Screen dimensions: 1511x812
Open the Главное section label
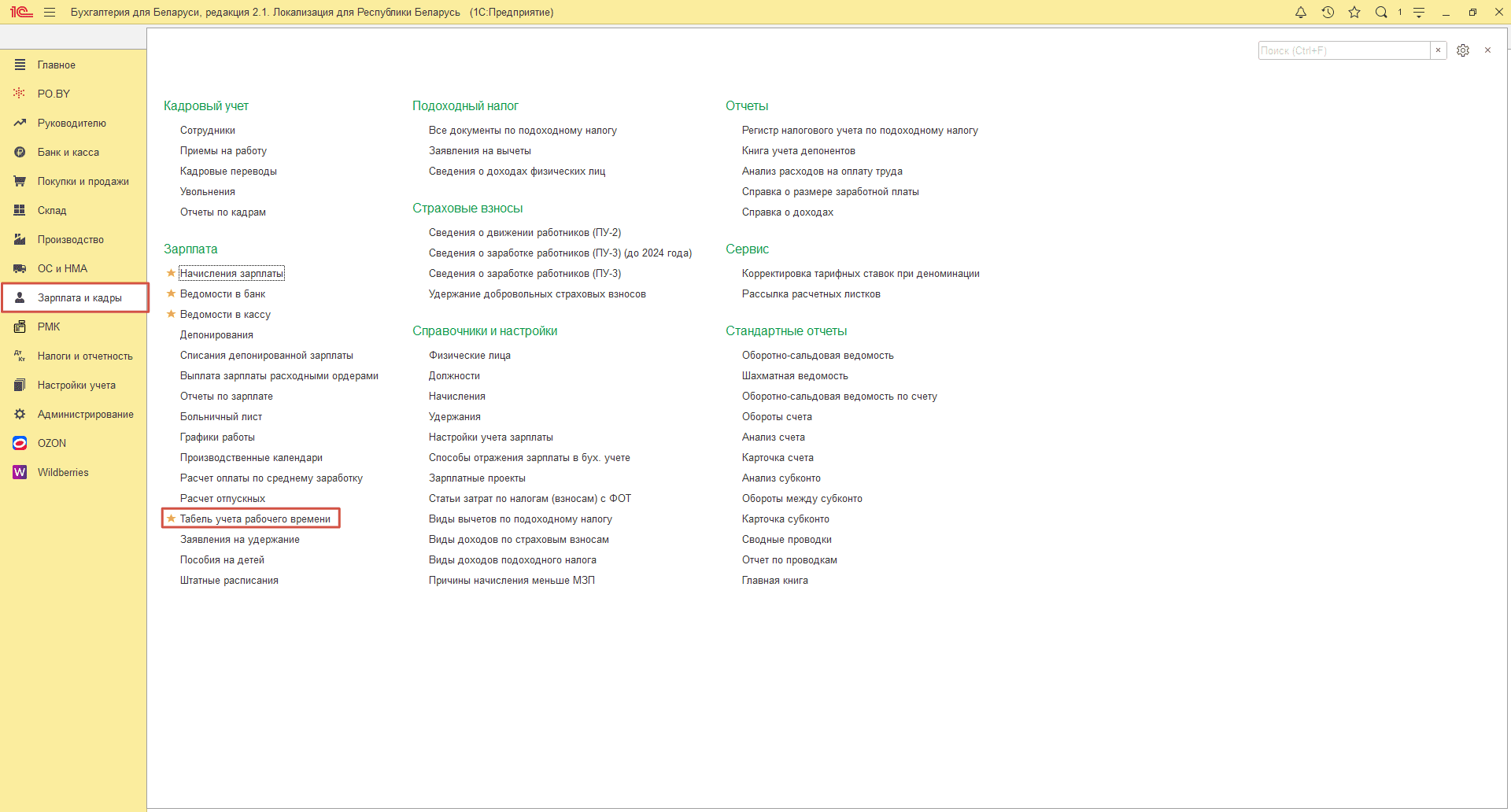pyautogui.click(x=57, y=65)
